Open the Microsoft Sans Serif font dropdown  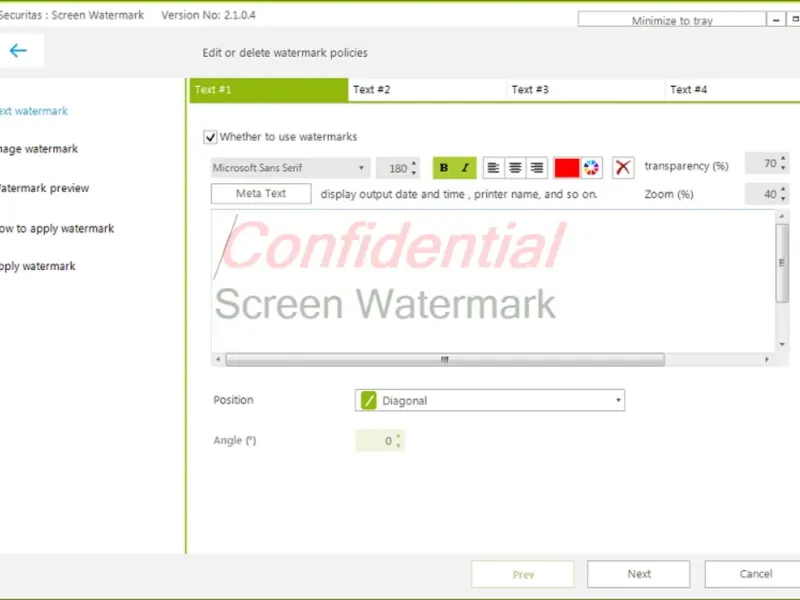point(290,168)
